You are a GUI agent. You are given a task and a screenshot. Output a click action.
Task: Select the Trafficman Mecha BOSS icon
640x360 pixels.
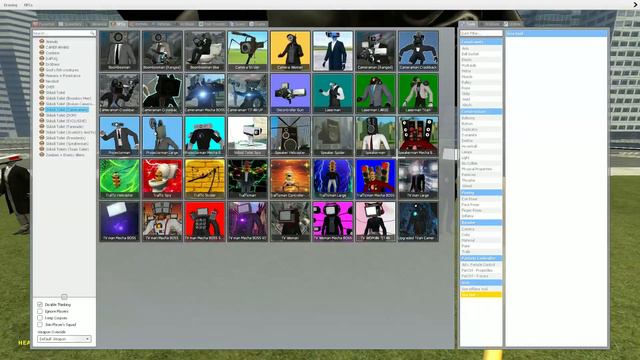(376, 179)
